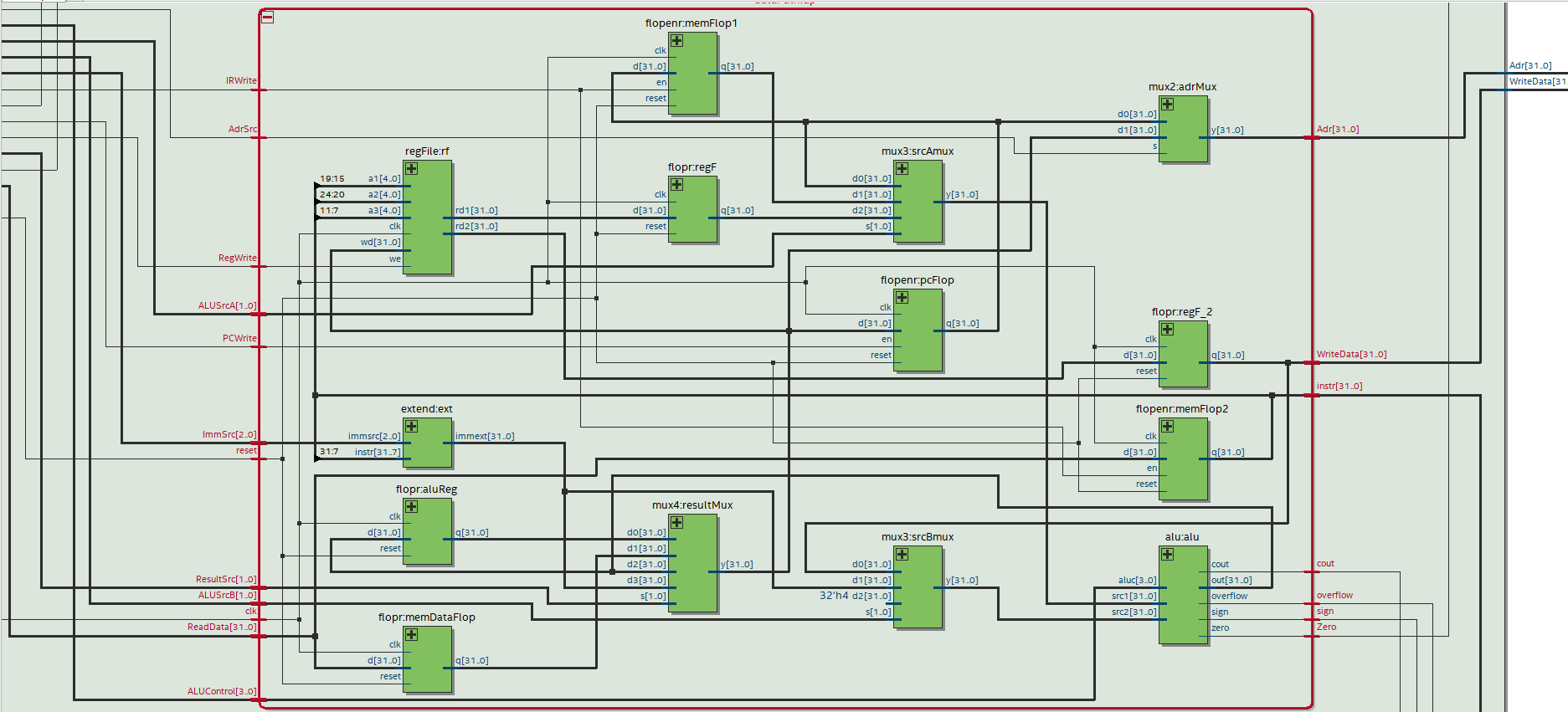
Task: Select the red Adr[31..0] output port label
Action: pos(1338,130)
